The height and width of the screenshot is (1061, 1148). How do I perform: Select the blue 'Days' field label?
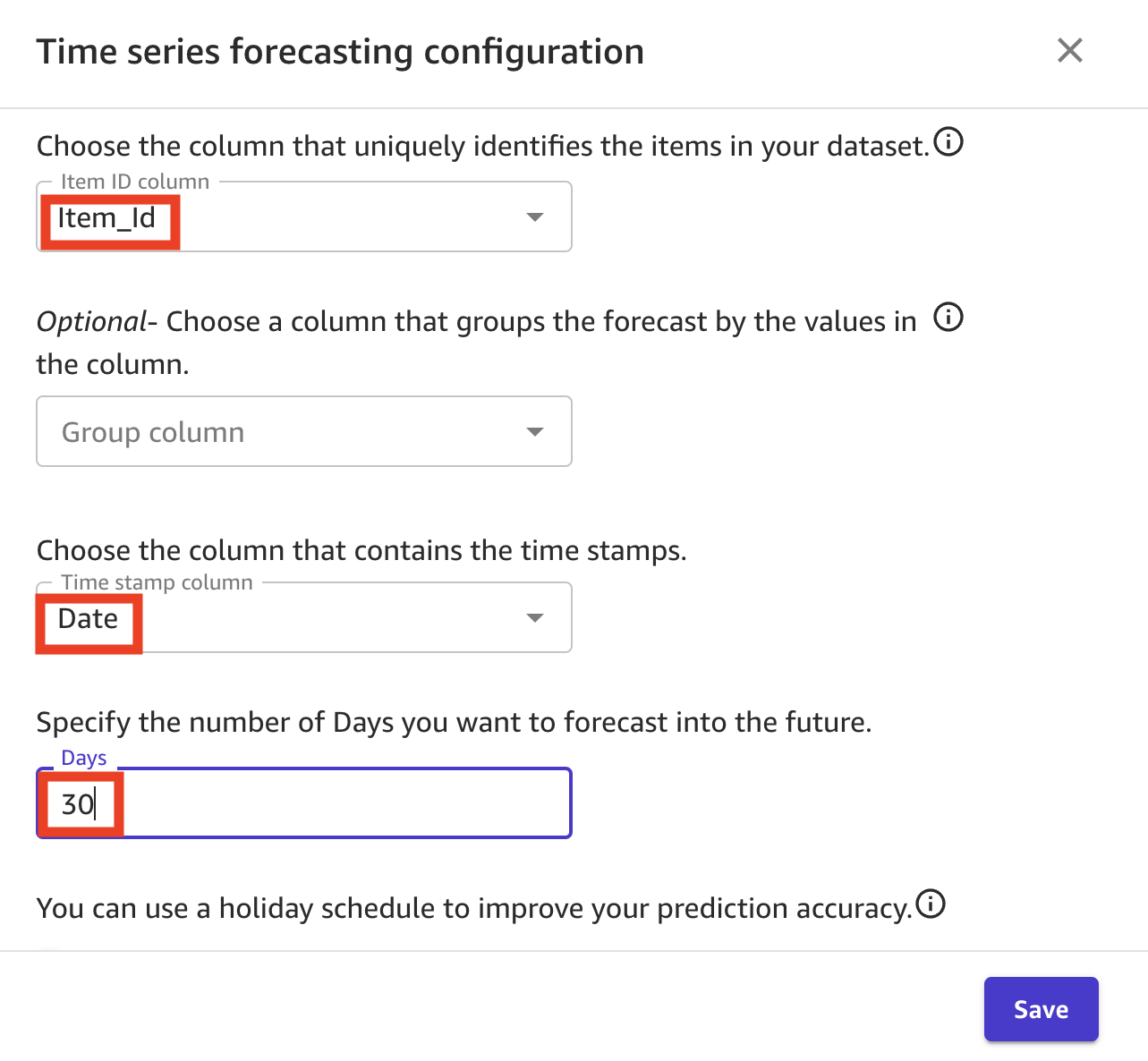click(84, 758)
